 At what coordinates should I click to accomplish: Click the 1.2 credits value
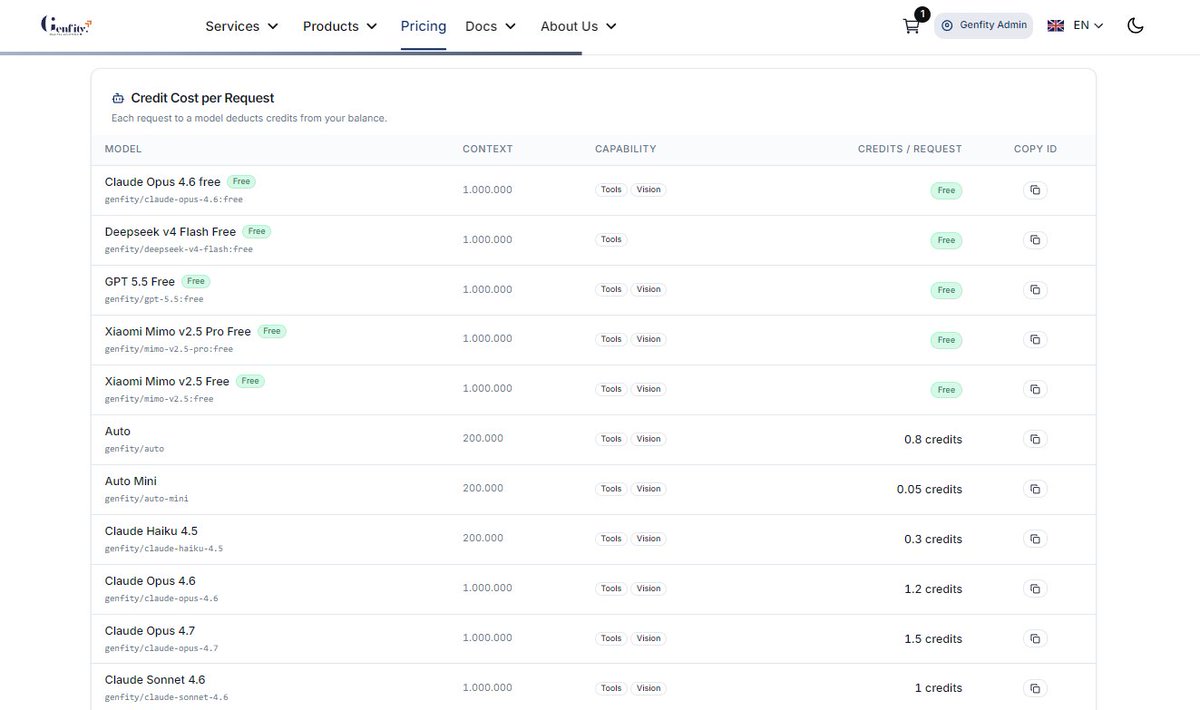(933, 589)
